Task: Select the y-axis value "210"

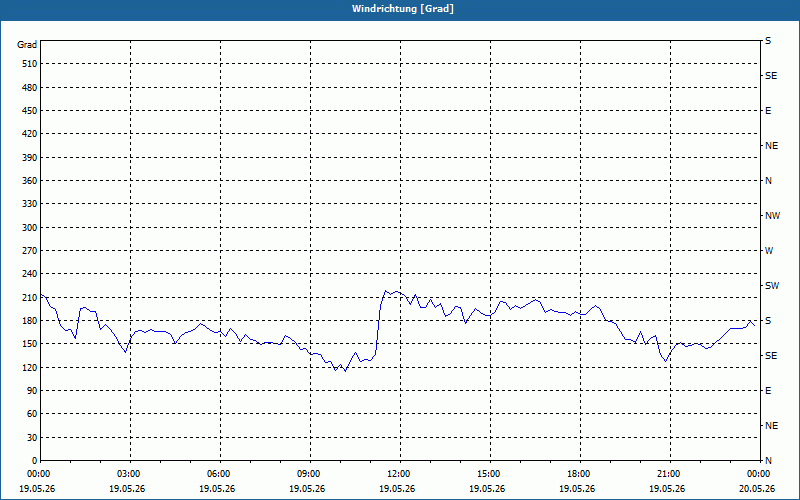Action: (30, 297)
